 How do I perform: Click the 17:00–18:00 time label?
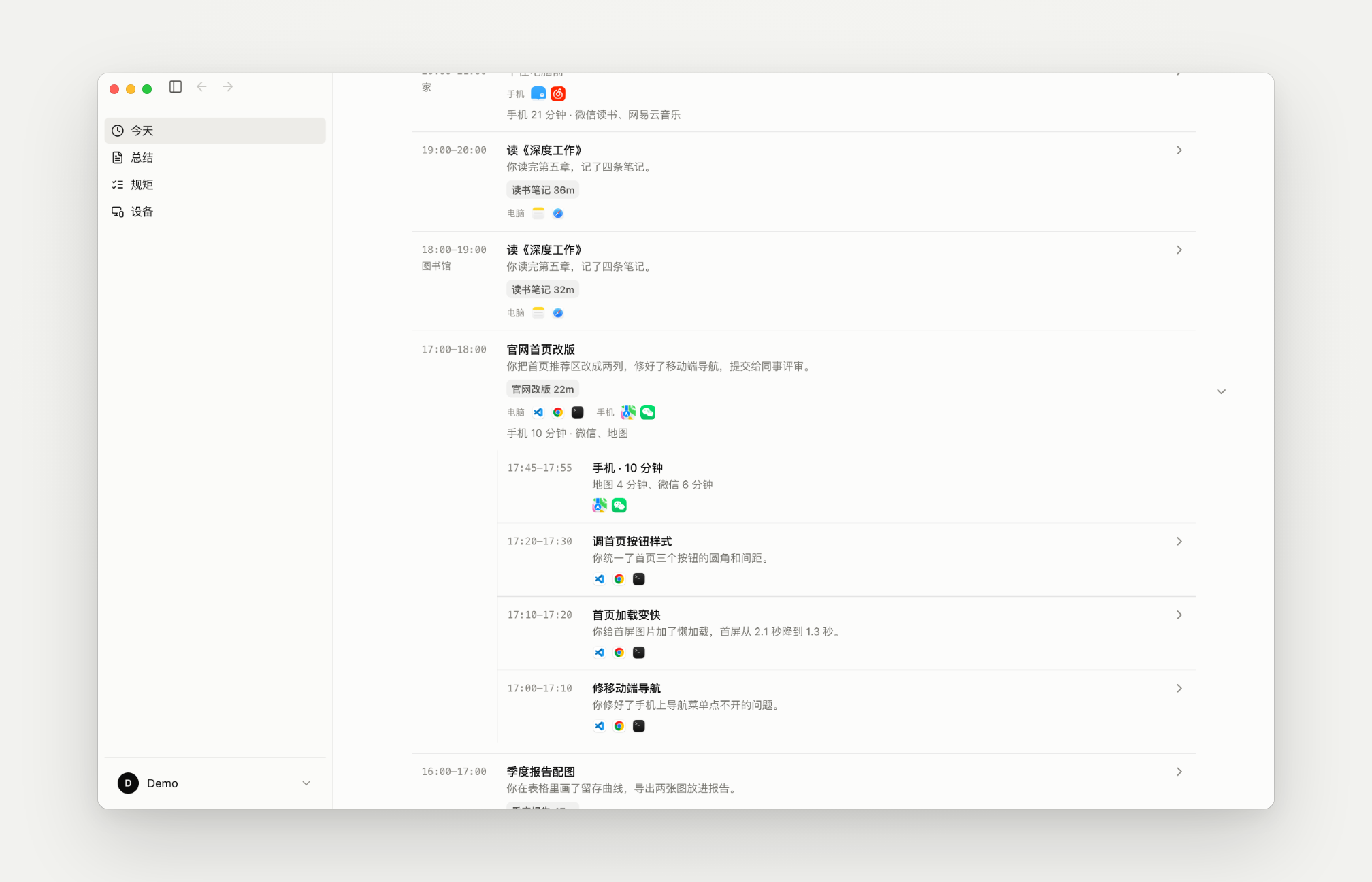point(454,350)
